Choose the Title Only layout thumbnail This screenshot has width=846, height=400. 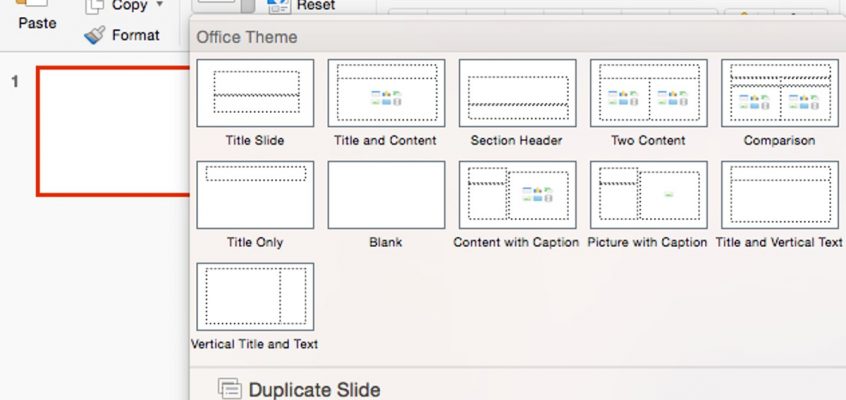(x=255, y=195)
